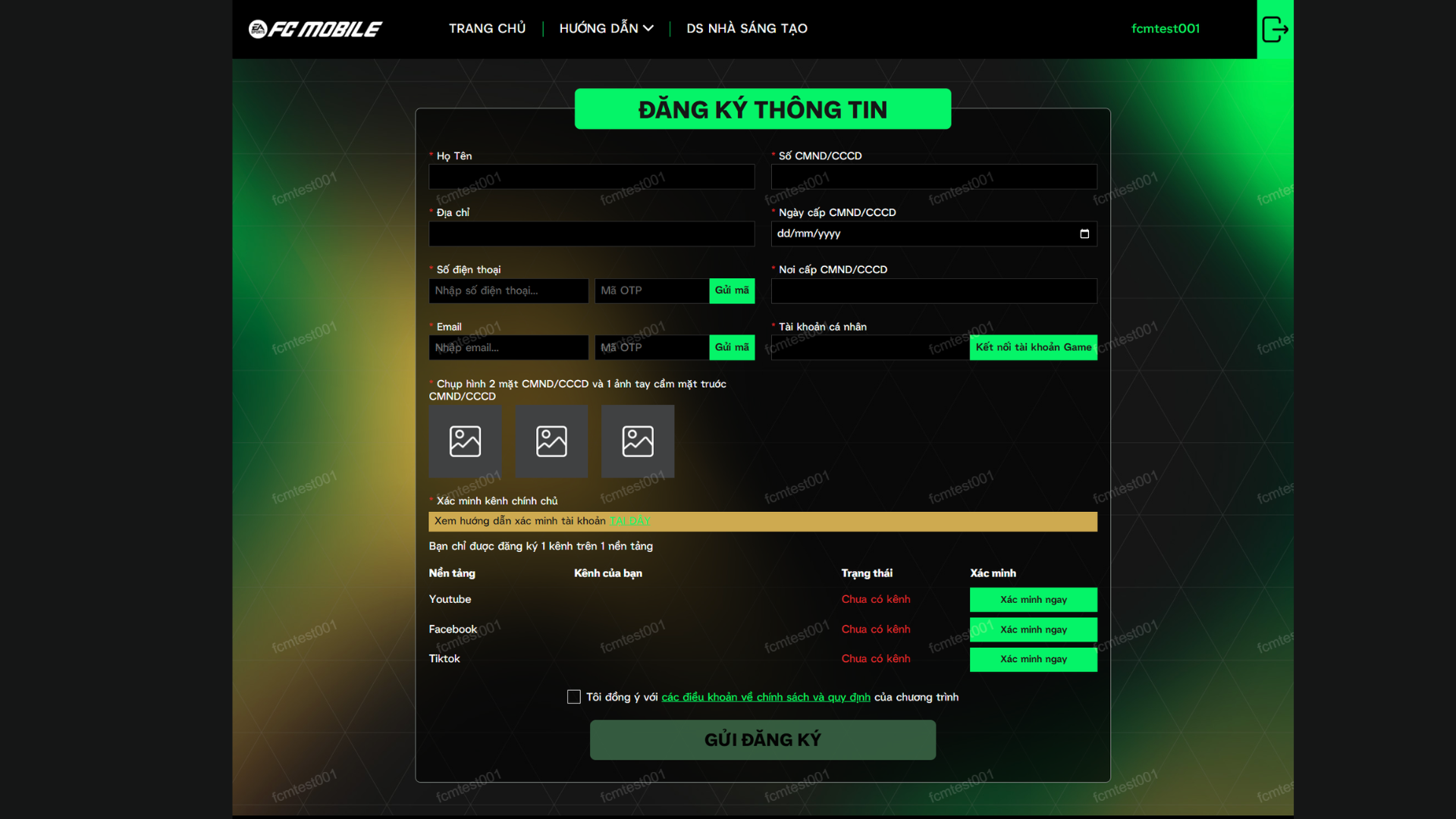Tick the terms agreement checkbox
The image size is (1456, 819).
pyautogui.click(x=574, y=697)
